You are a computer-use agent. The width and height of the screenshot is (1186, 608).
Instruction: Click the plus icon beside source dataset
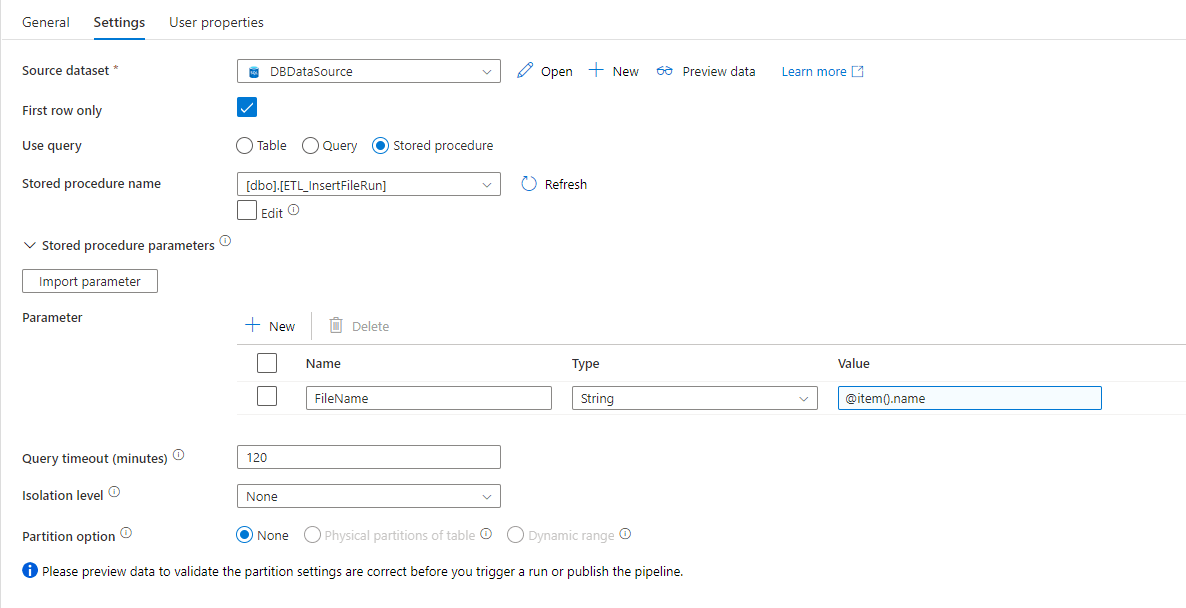click(x=596, y=71)
